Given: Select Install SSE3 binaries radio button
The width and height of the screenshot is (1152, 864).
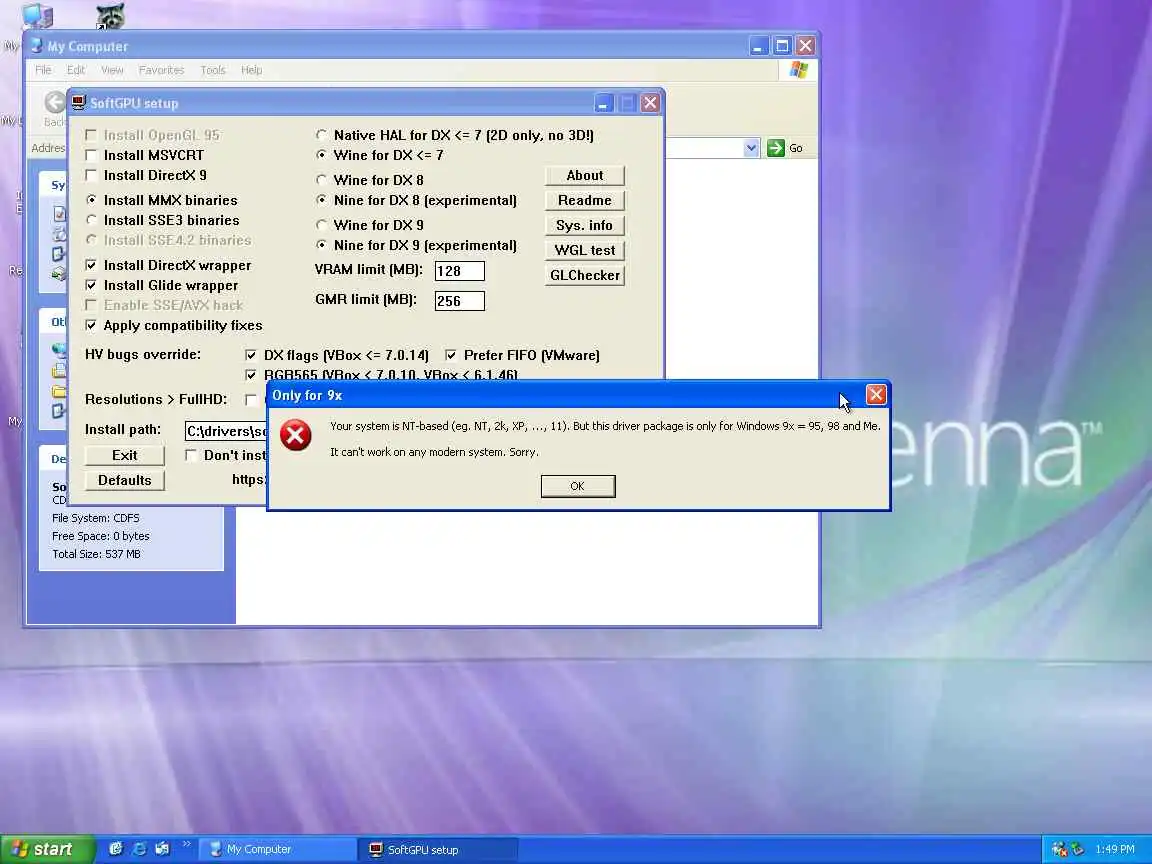Looking at the screenshot, I should coord(91,220).
